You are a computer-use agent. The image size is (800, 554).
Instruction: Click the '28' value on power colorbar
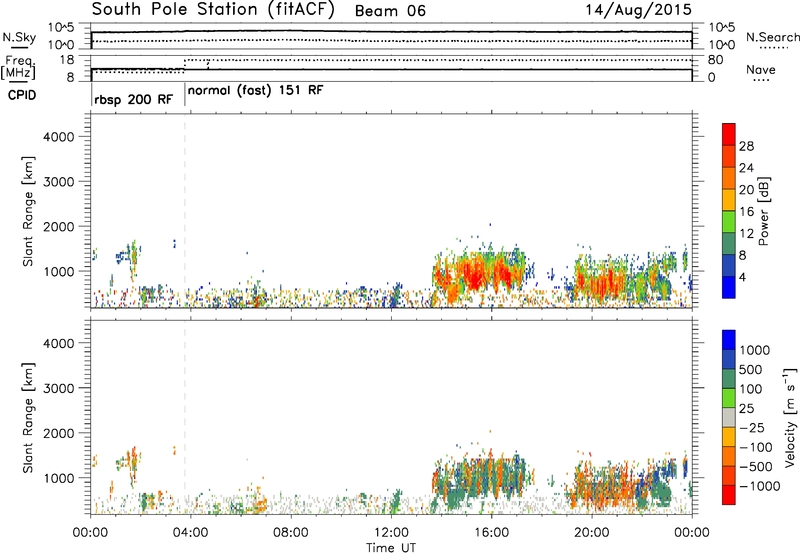746,146
